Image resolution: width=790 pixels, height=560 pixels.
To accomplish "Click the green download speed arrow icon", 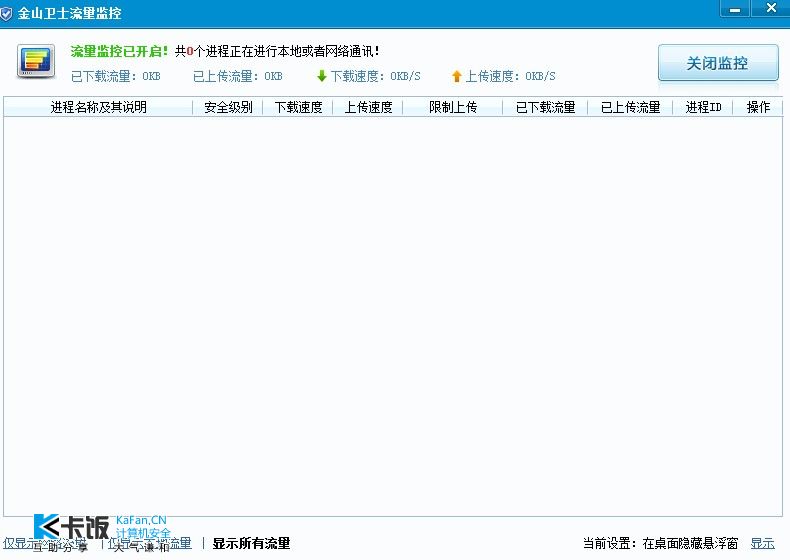I will click(x=322, y=76).
